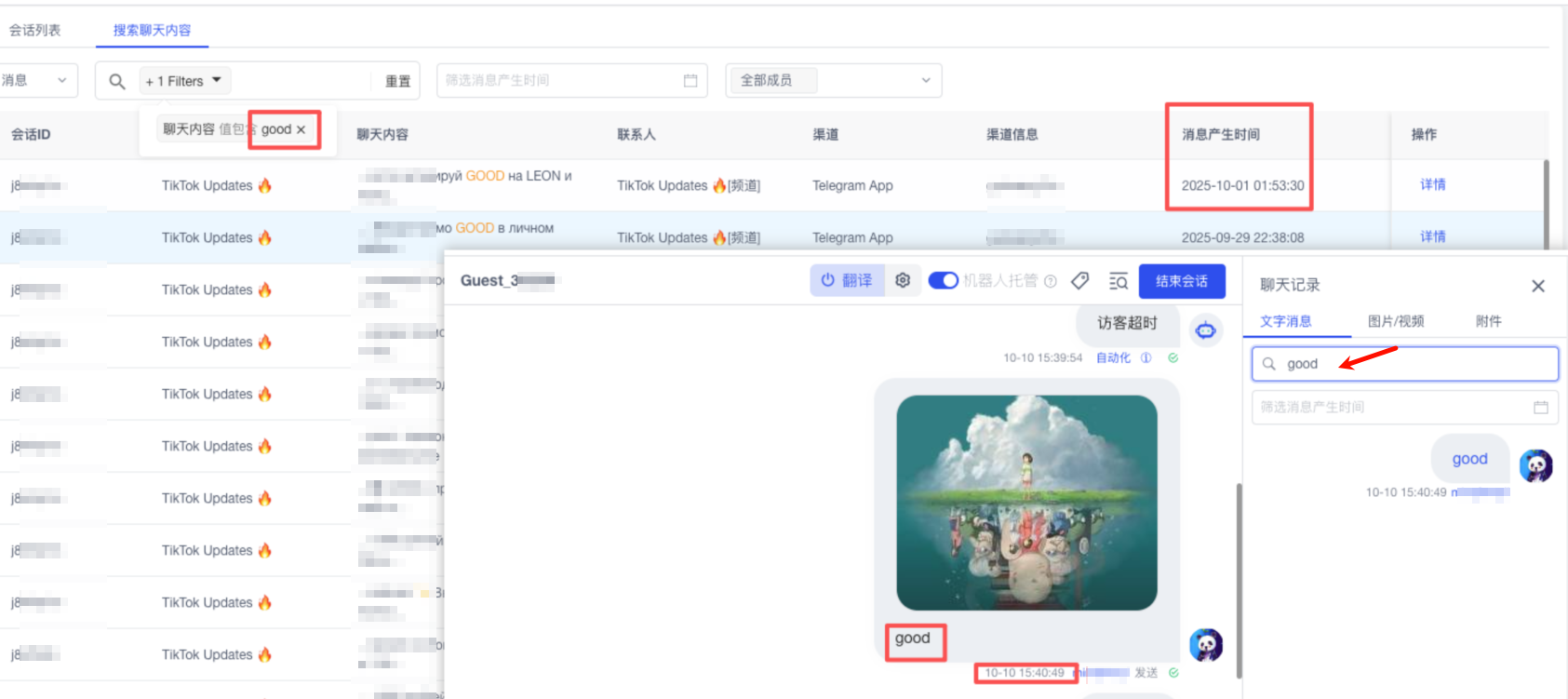Open the landscape illustration image in chat
The width and height of the screenshot is (1568, 699).
[1026, 503]
